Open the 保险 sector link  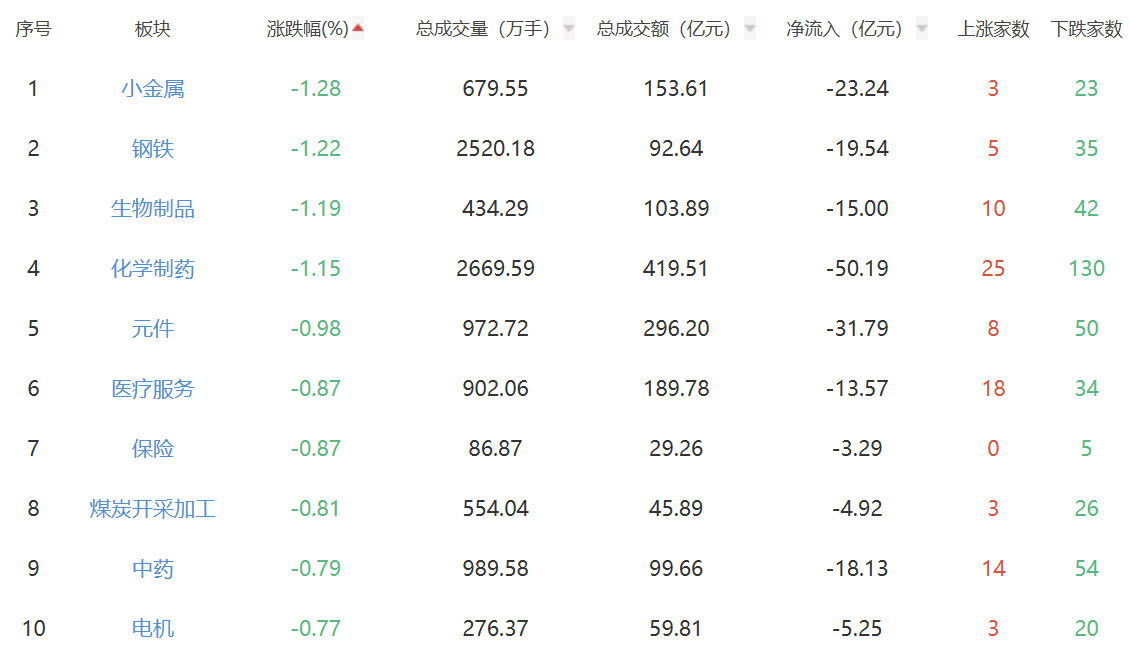[x=153, y=448]
